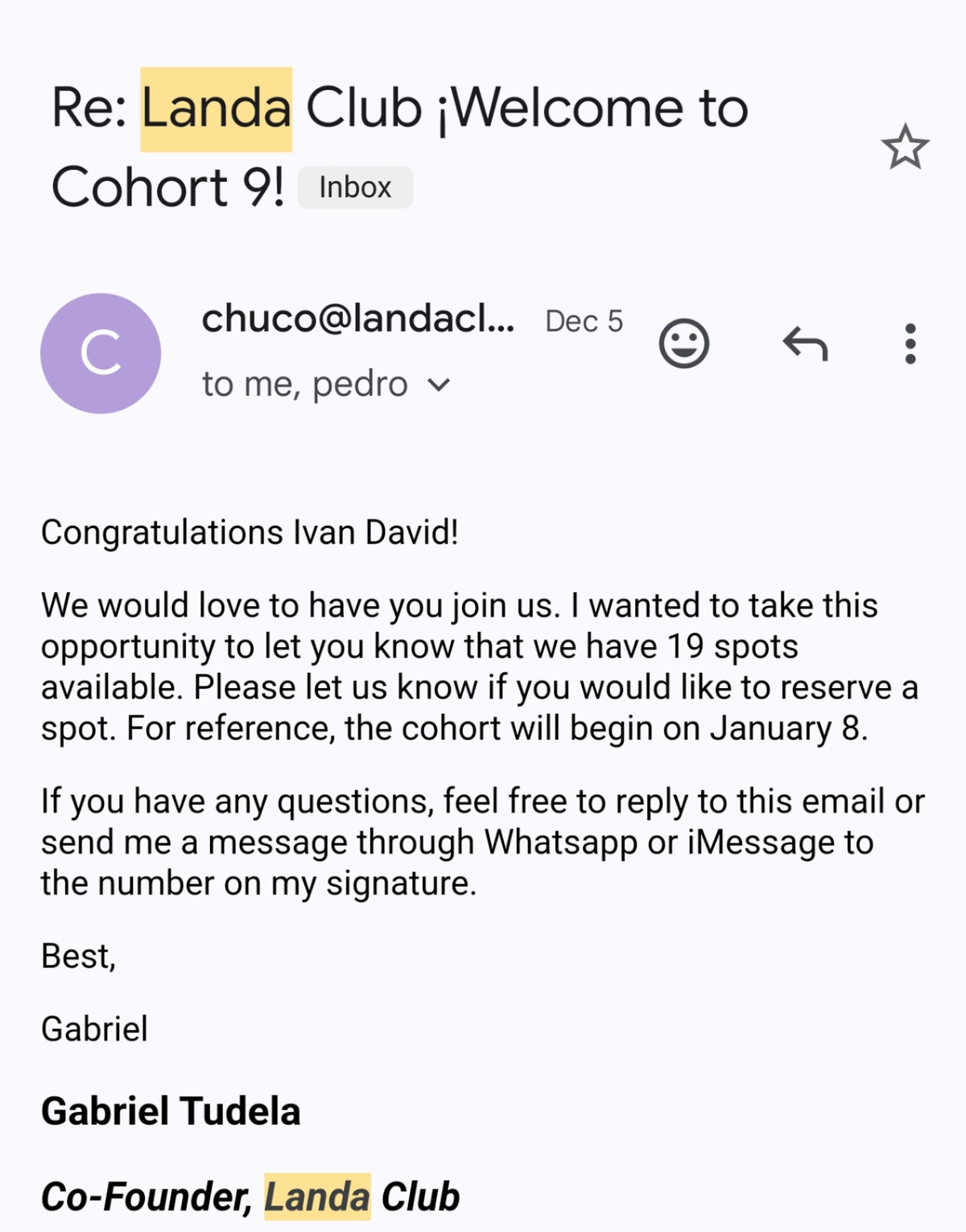Tap the highlighted Landa word in the subject
Image resolution: width=966 pixels, height=1232 pixels.
(216, 109)
